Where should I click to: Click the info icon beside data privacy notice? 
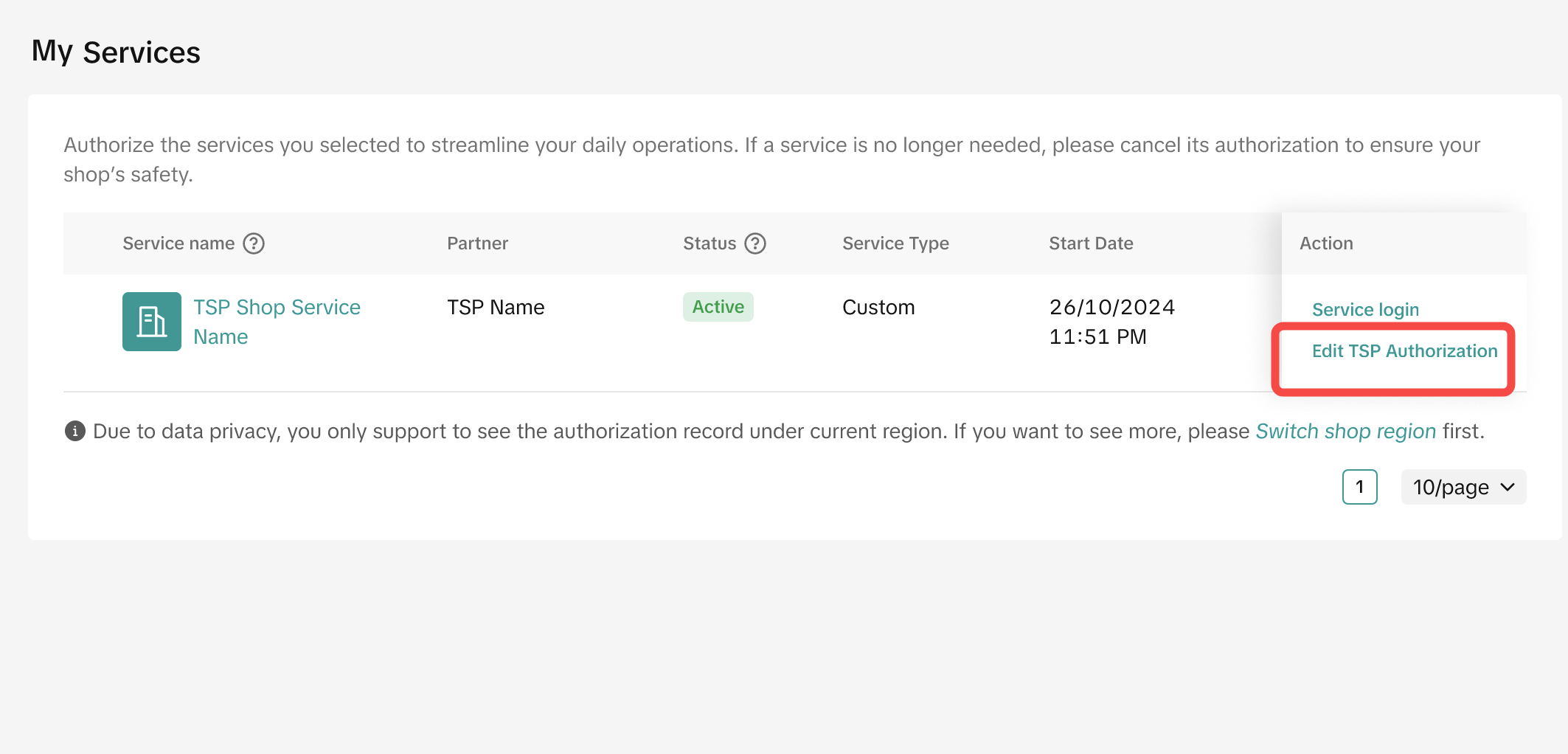[74, 431]
